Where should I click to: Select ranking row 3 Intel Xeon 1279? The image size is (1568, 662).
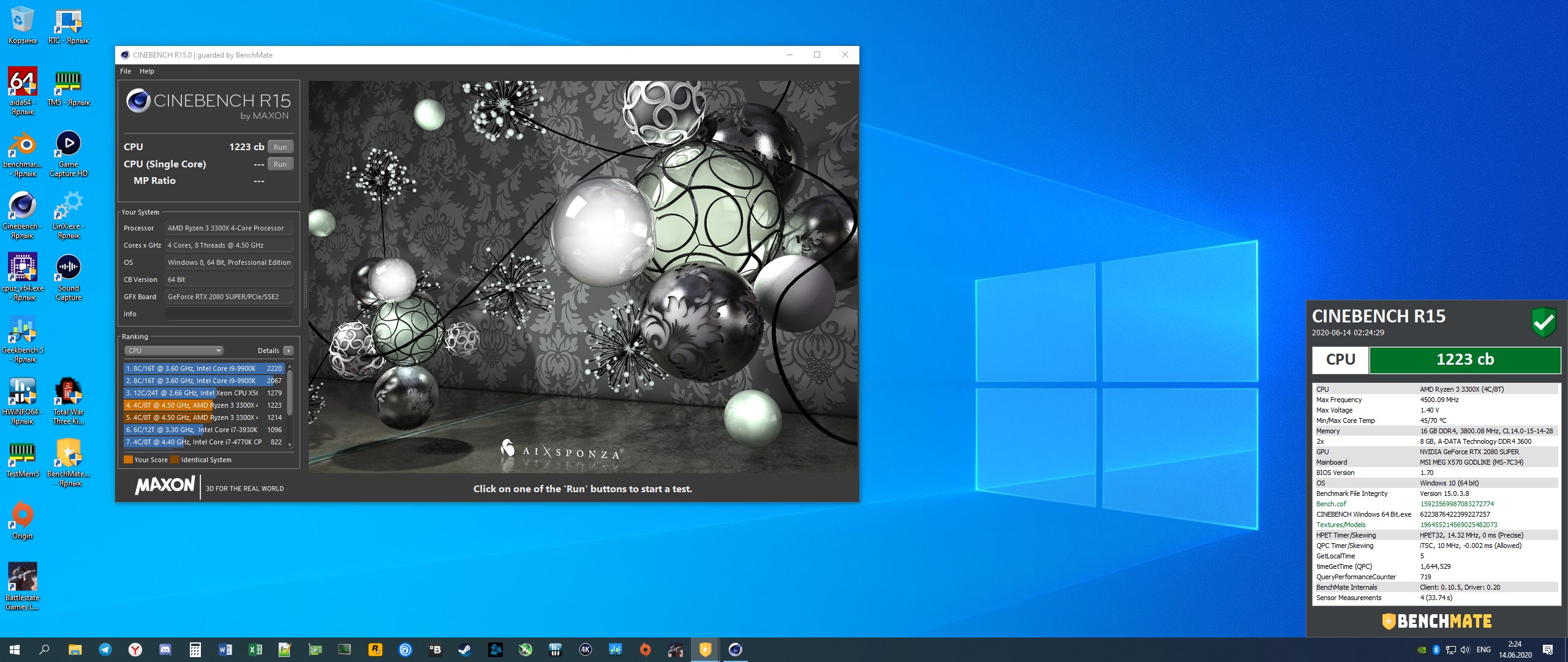click(x=204, y=393)
